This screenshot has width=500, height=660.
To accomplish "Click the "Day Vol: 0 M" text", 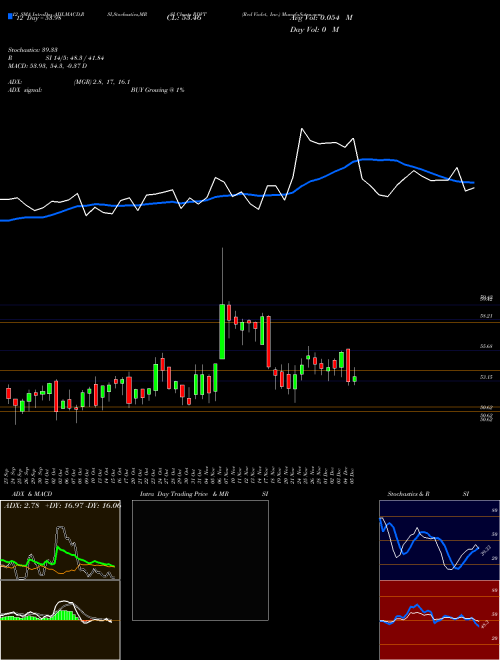I will (315, 30).
